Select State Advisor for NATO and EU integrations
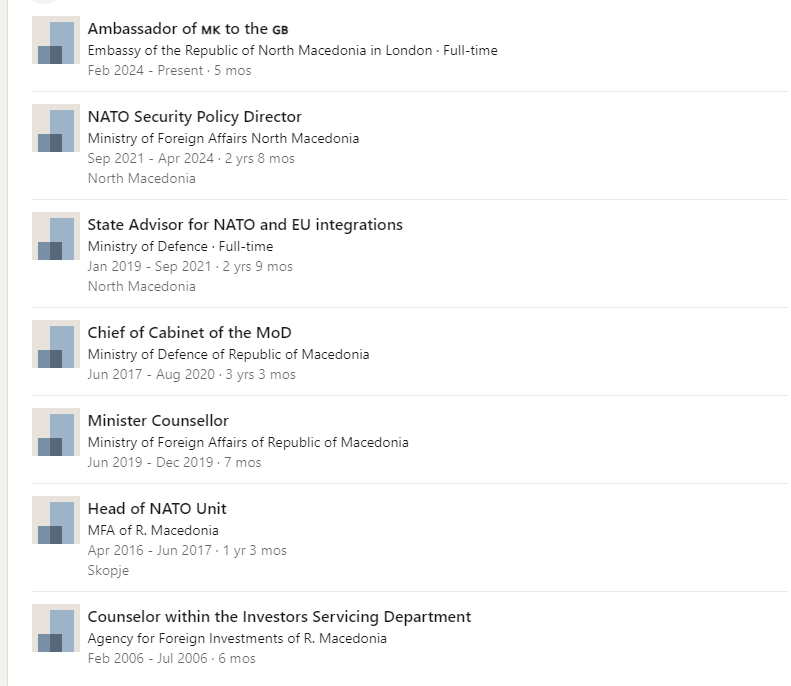 click(245, 224)
